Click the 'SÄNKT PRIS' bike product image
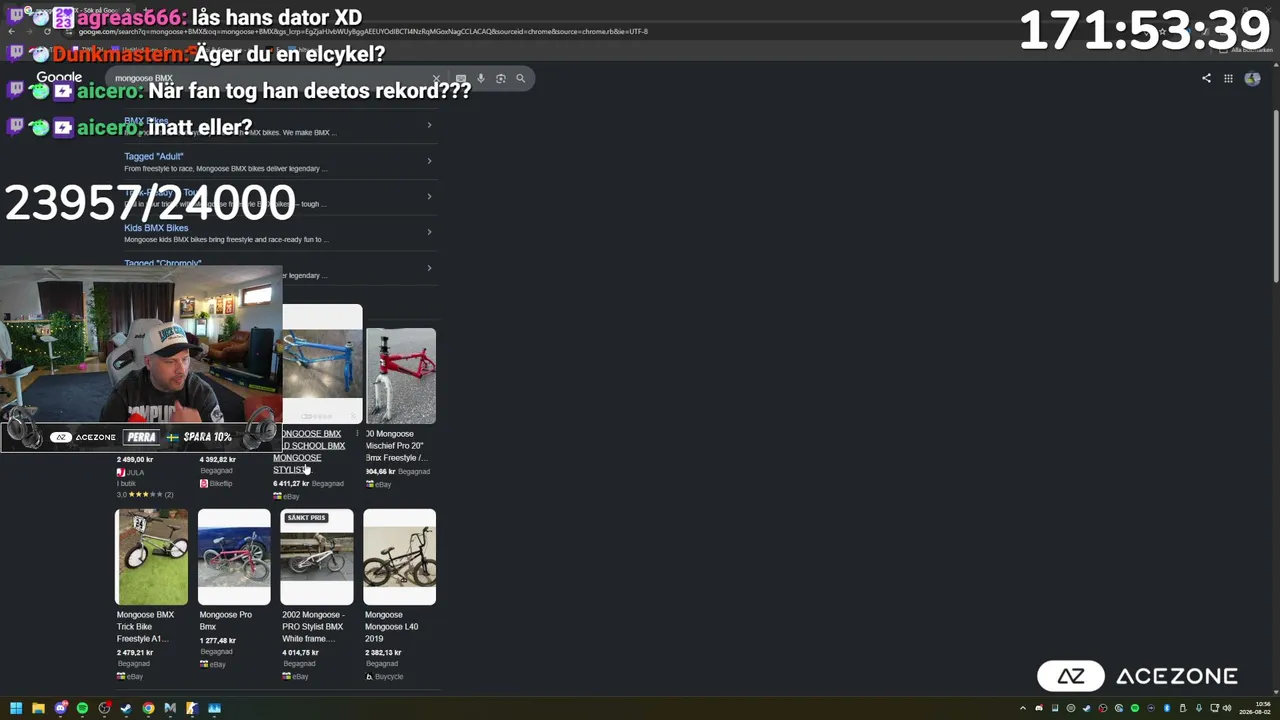 [317, 557]
